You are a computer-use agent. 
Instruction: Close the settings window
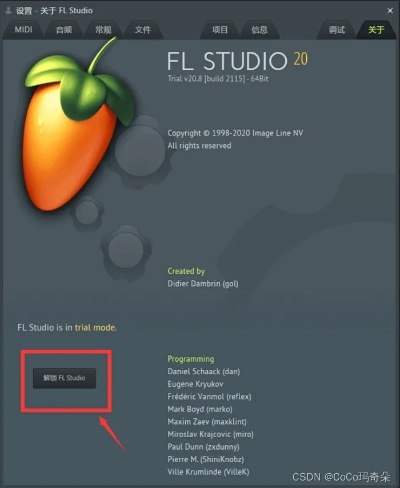point(390,11)
